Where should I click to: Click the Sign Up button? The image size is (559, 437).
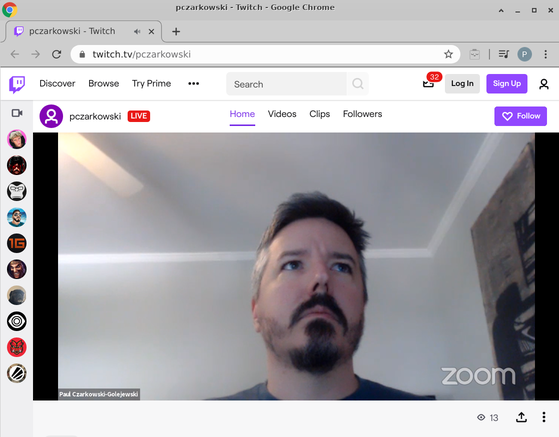(x=507, y=84)
